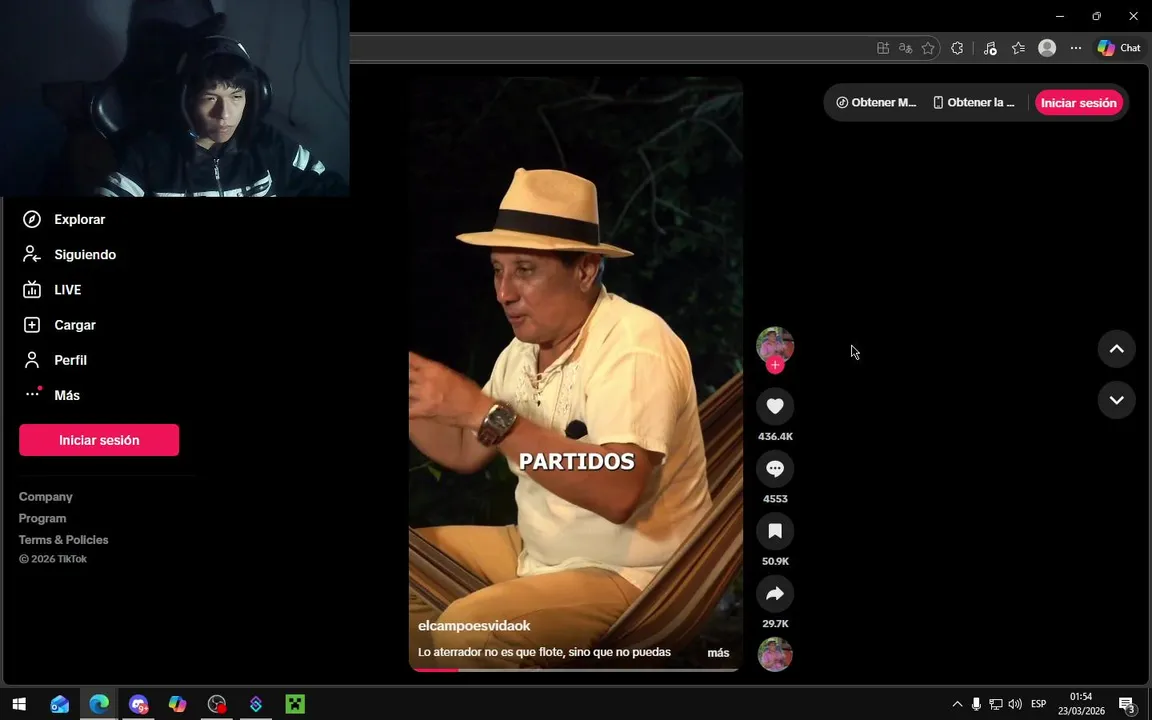The width and height of the screenshot is (1152, 720).
Task: Expand caption with 'más' link
Action: [718, 652]
